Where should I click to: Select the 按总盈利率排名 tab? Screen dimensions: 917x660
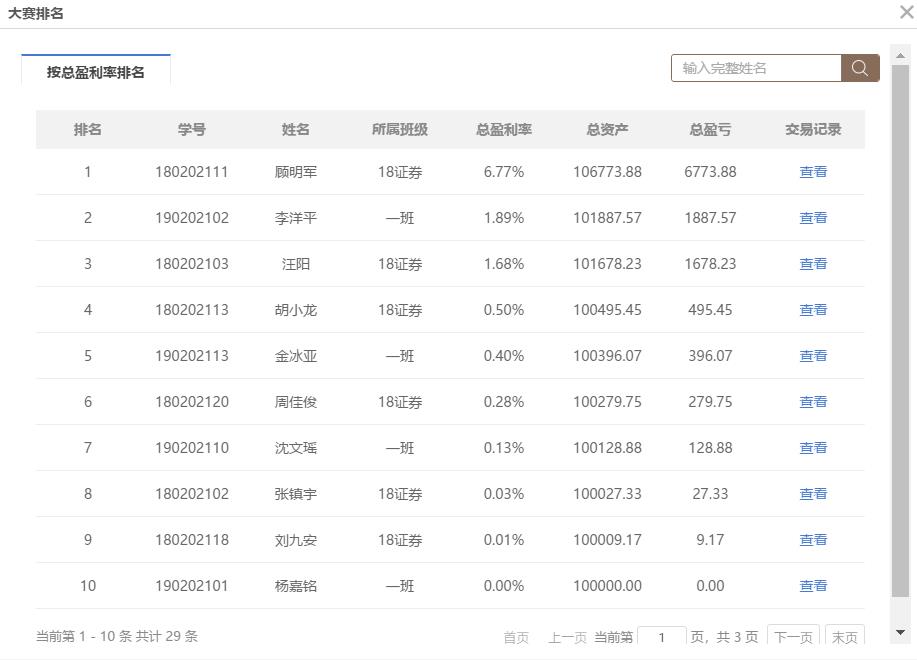(96, 72)
